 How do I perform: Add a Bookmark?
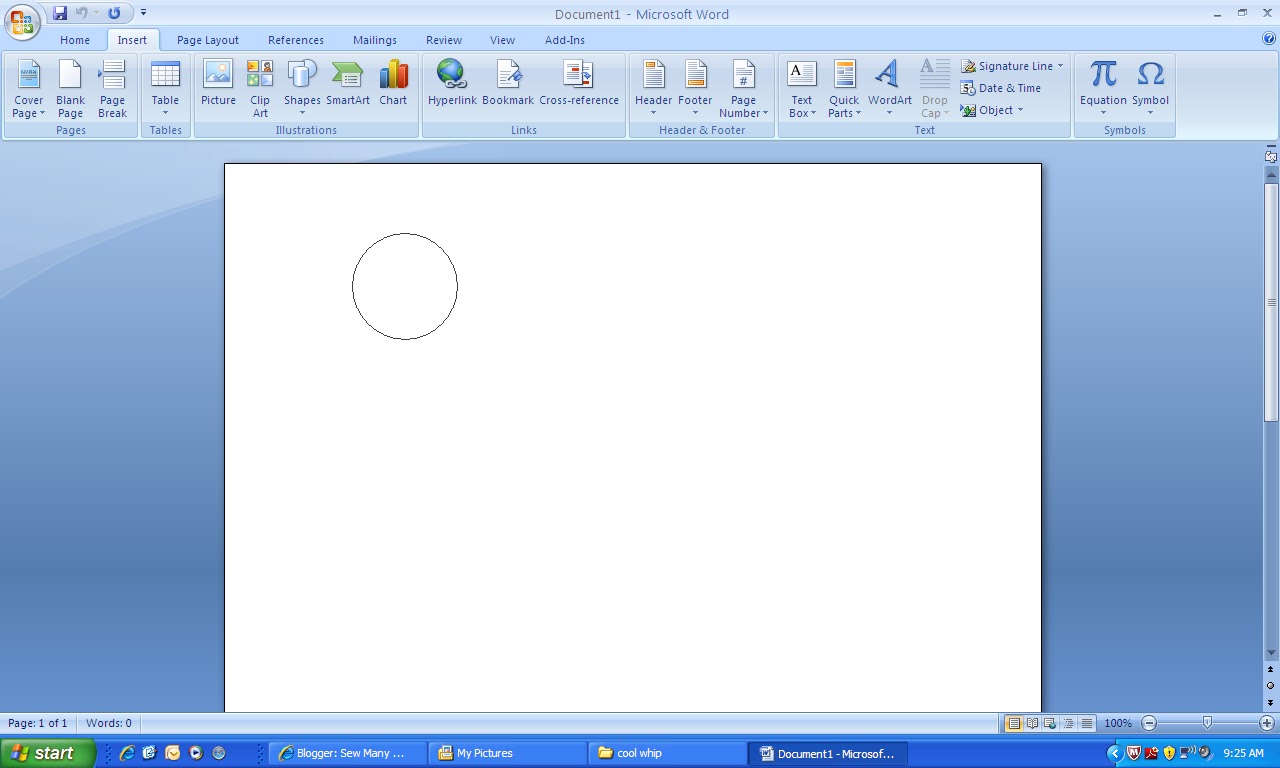[508, 83]
